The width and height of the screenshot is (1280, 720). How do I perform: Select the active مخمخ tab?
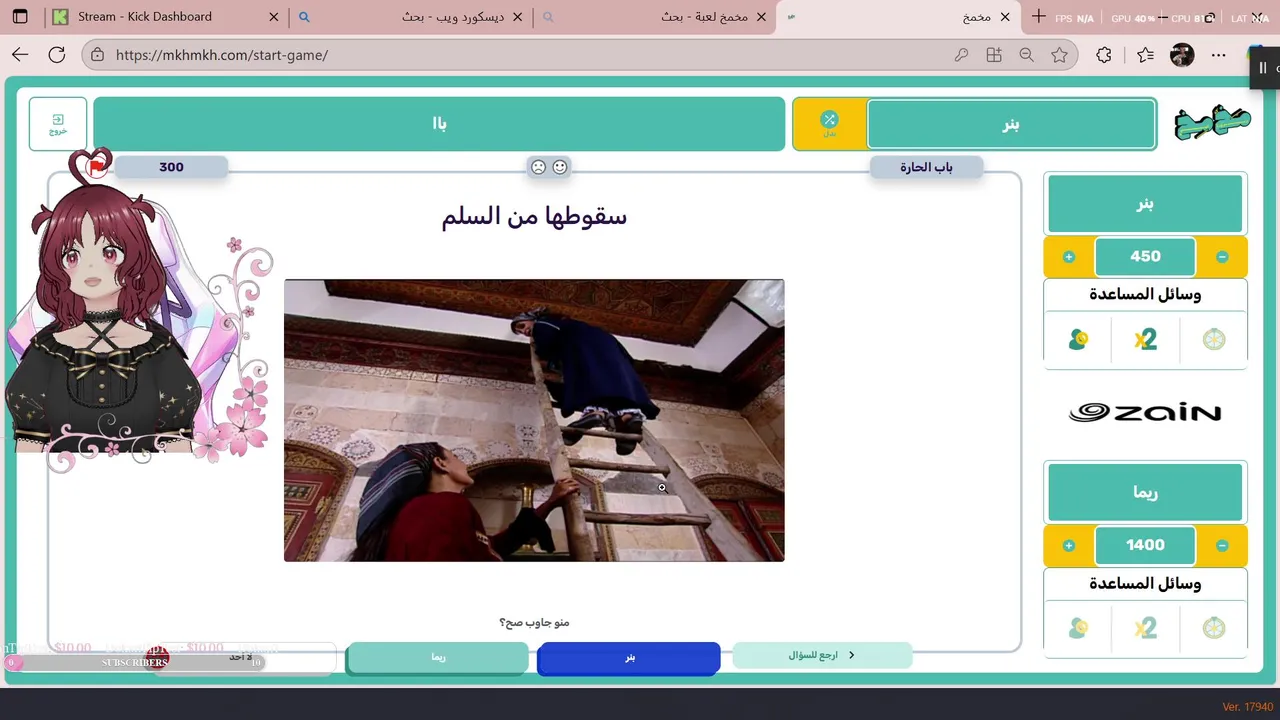click(x=900, y=17)
